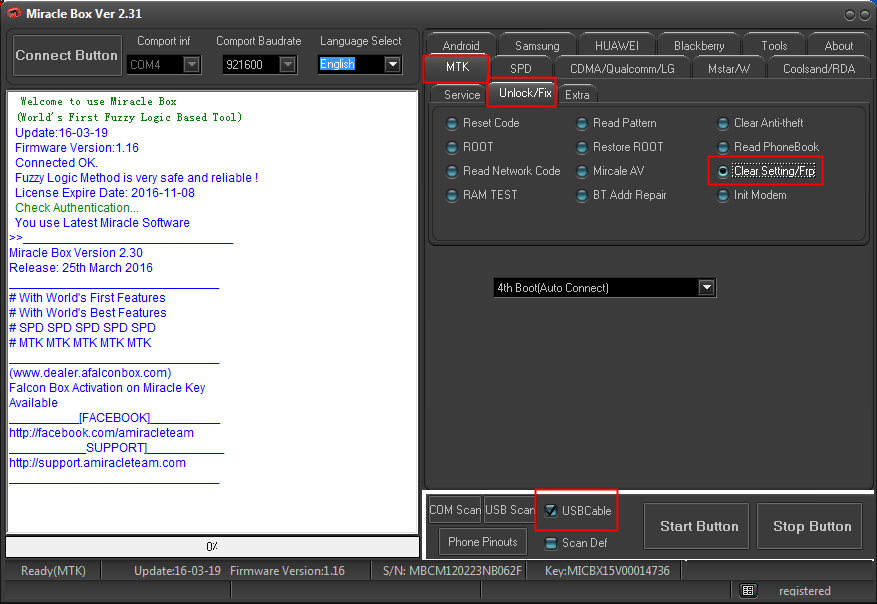
Task: Click the COM Scan button
Action: click(x=455, y=510)
